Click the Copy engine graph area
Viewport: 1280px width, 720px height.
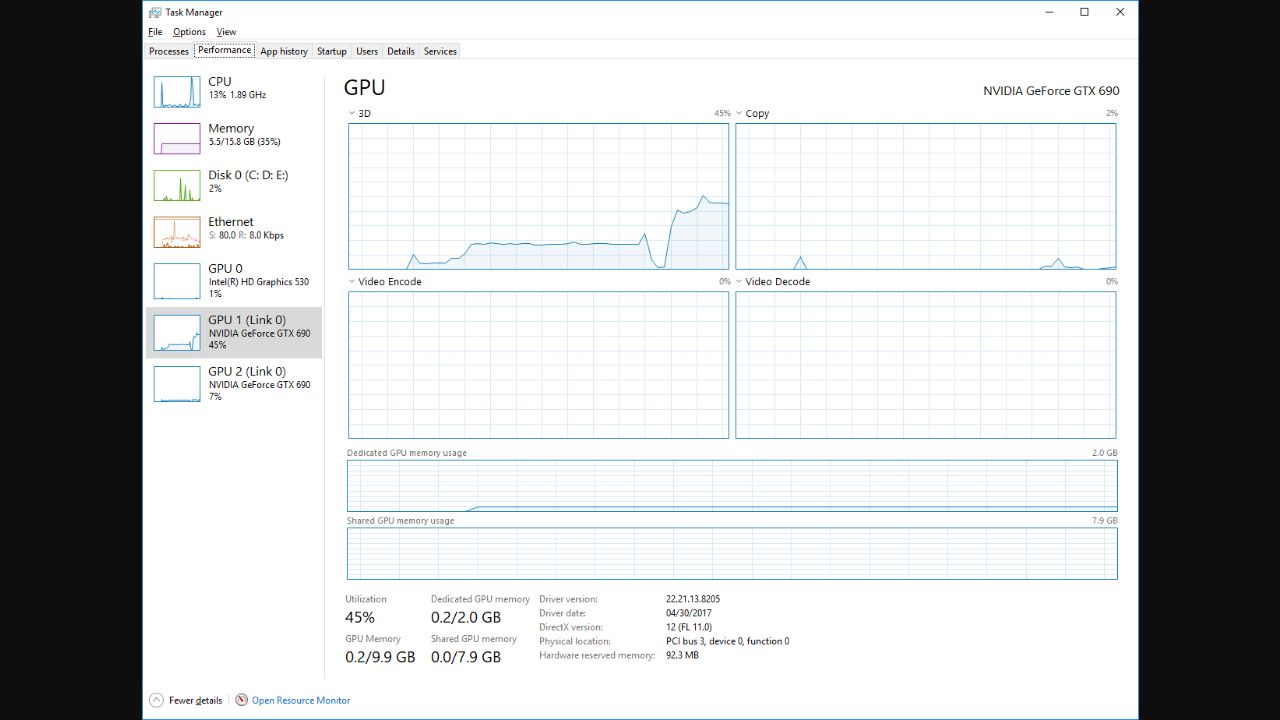click(x=926, y=197)
